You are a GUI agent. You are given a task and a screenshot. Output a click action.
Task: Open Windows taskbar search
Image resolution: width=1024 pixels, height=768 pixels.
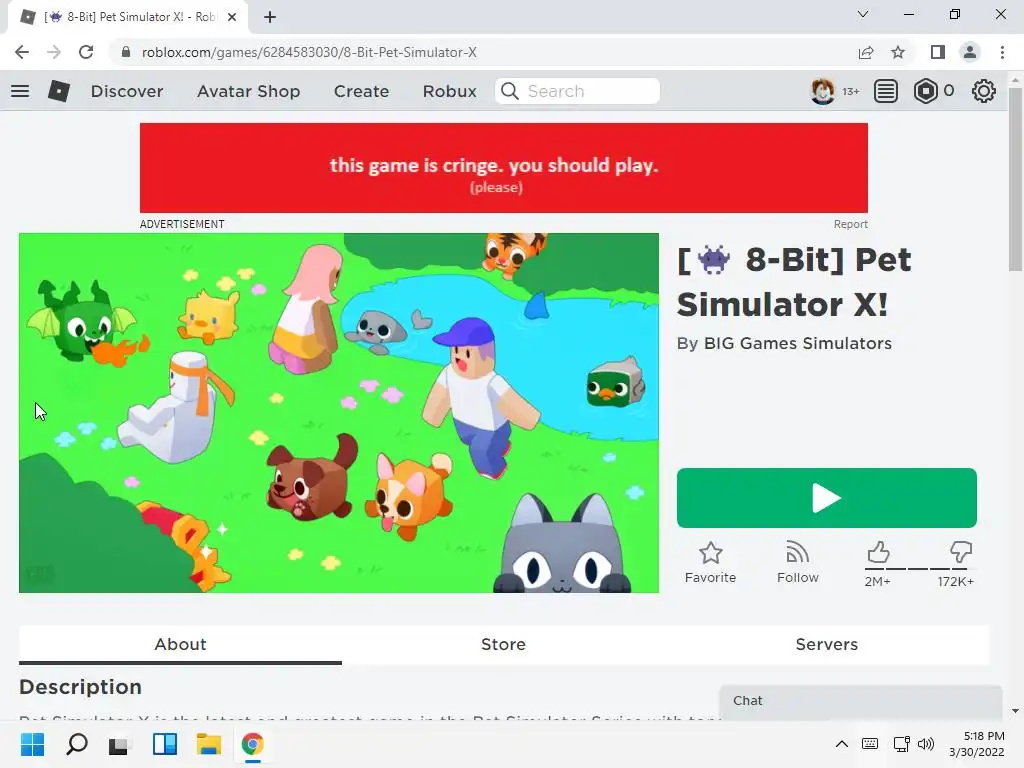coord(76,744)
